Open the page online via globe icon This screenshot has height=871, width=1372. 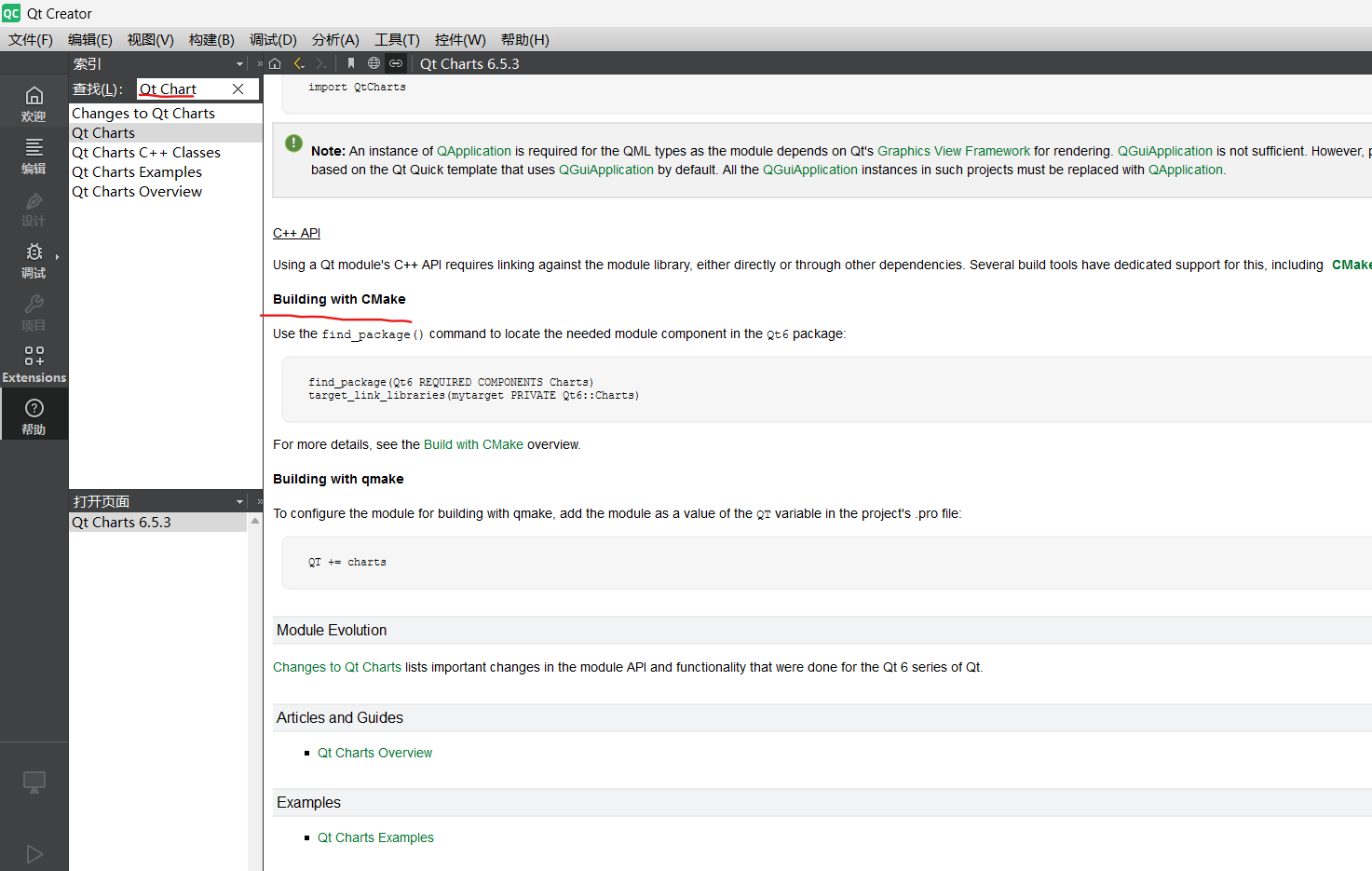point(374,63)
